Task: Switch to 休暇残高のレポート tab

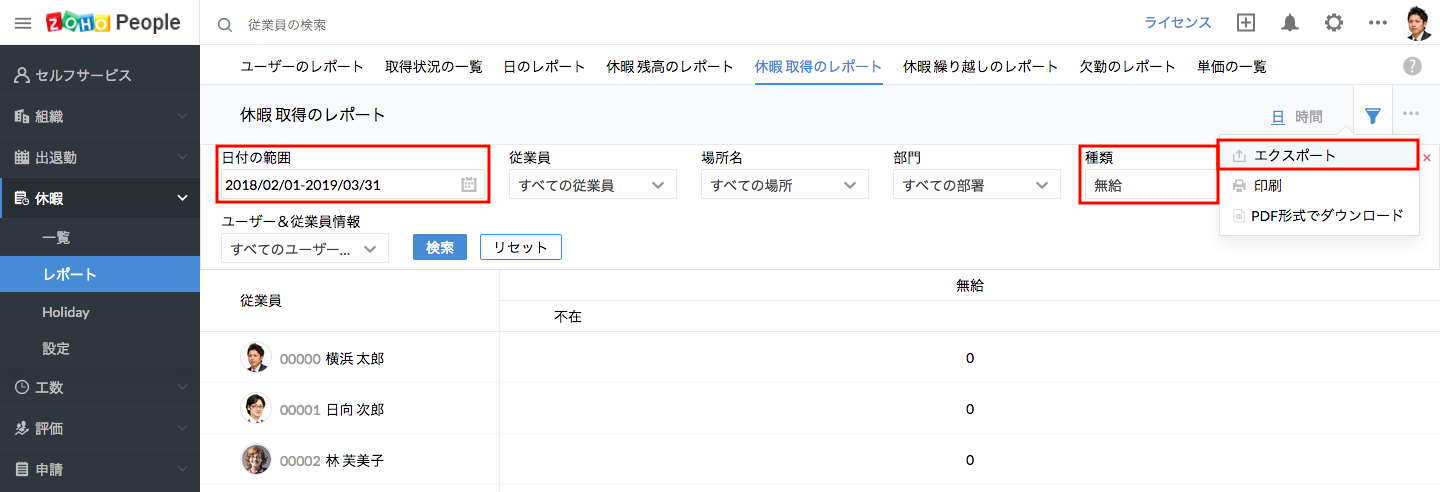Action: pyautogui.click(x=669, y=67)
